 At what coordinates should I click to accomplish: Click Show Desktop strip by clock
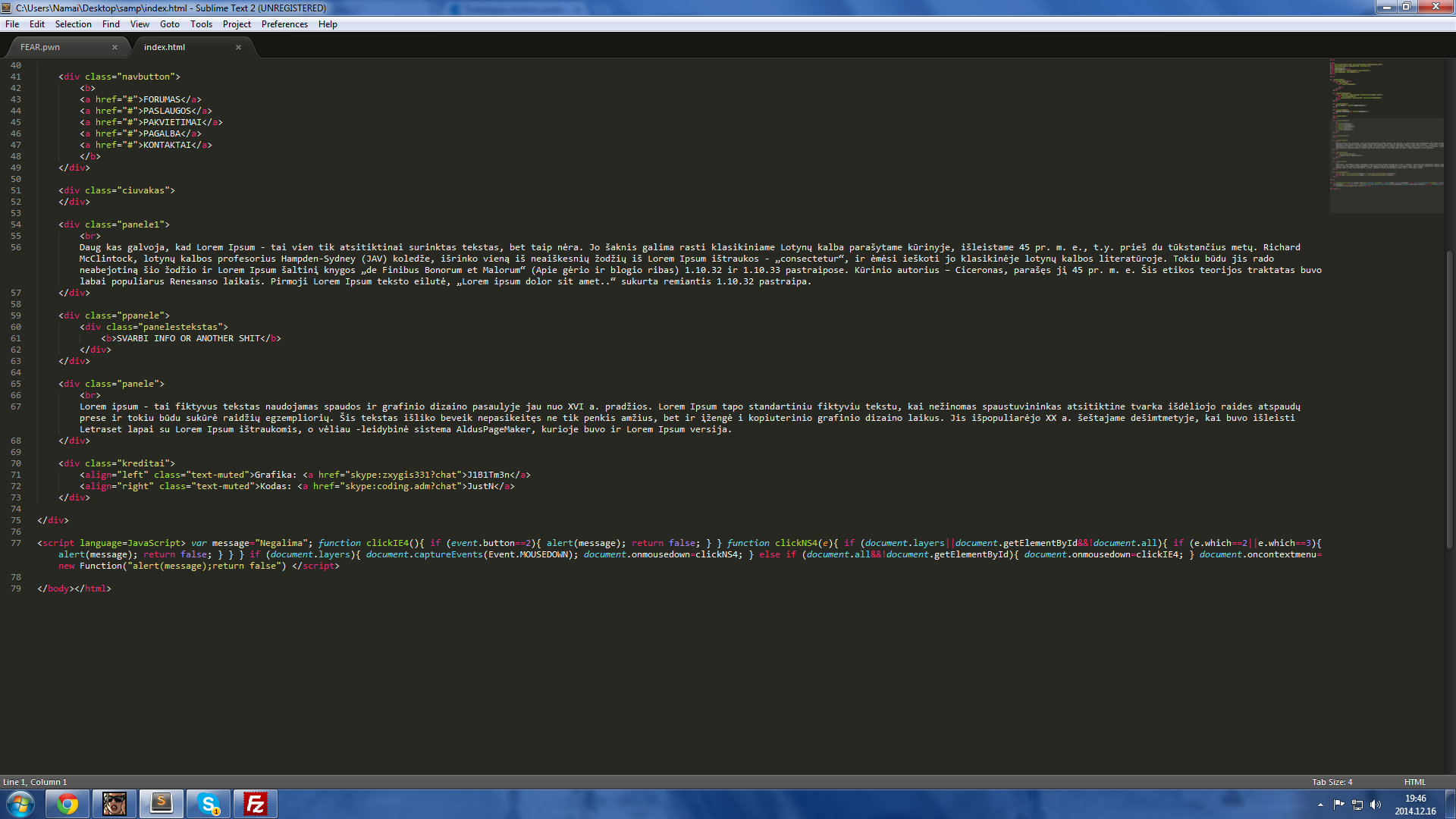[x=1450, y=805]
